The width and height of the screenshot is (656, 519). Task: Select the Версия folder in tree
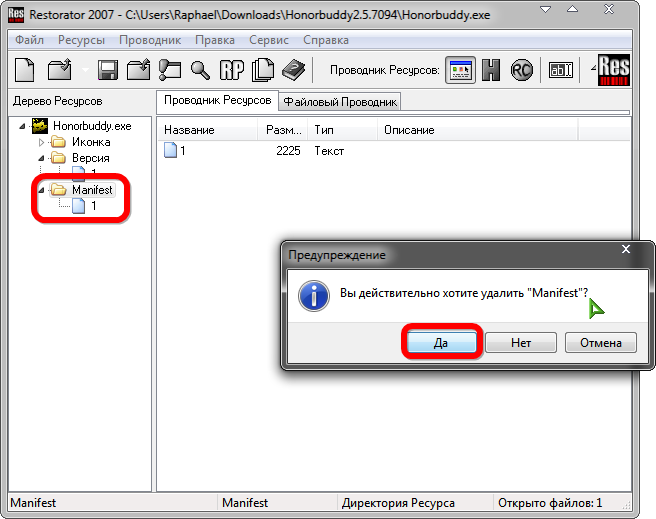(91, 158)
